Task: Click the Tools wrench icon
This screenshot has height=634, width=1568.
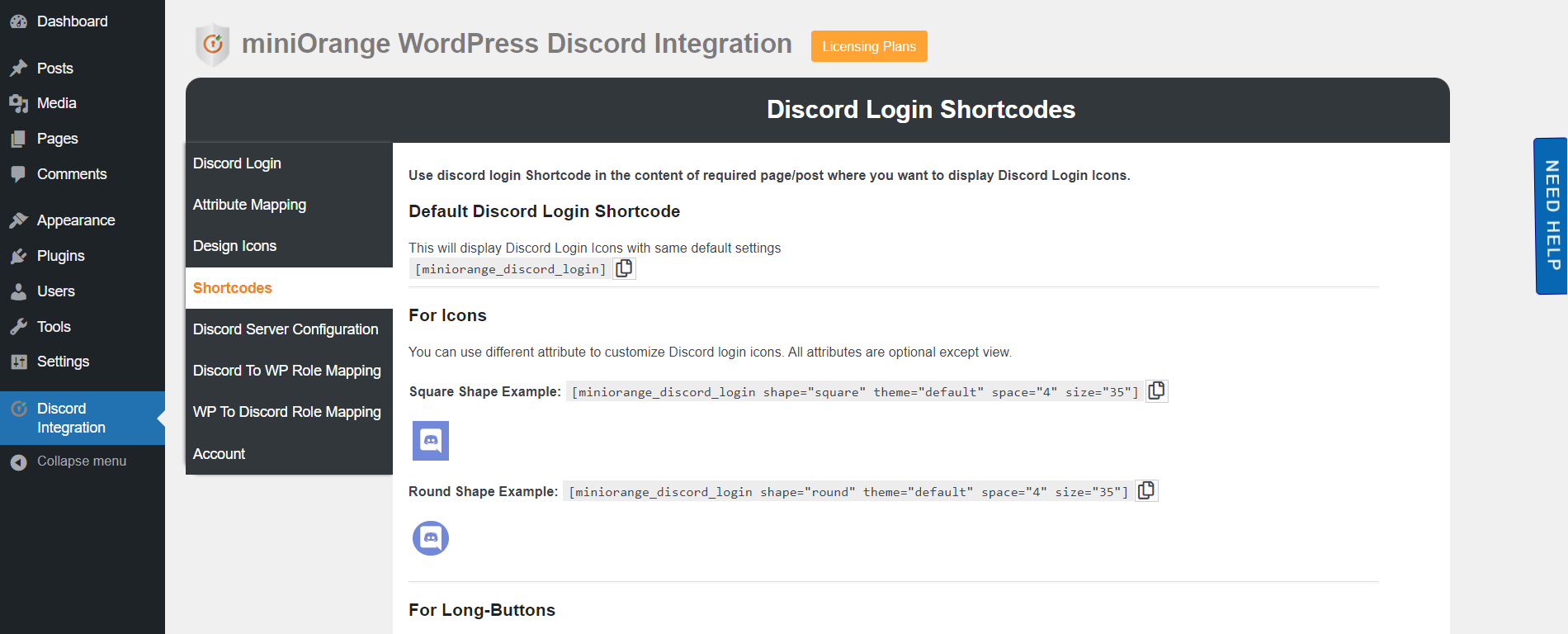Action: pyautogui.click(x=18, y=327)
